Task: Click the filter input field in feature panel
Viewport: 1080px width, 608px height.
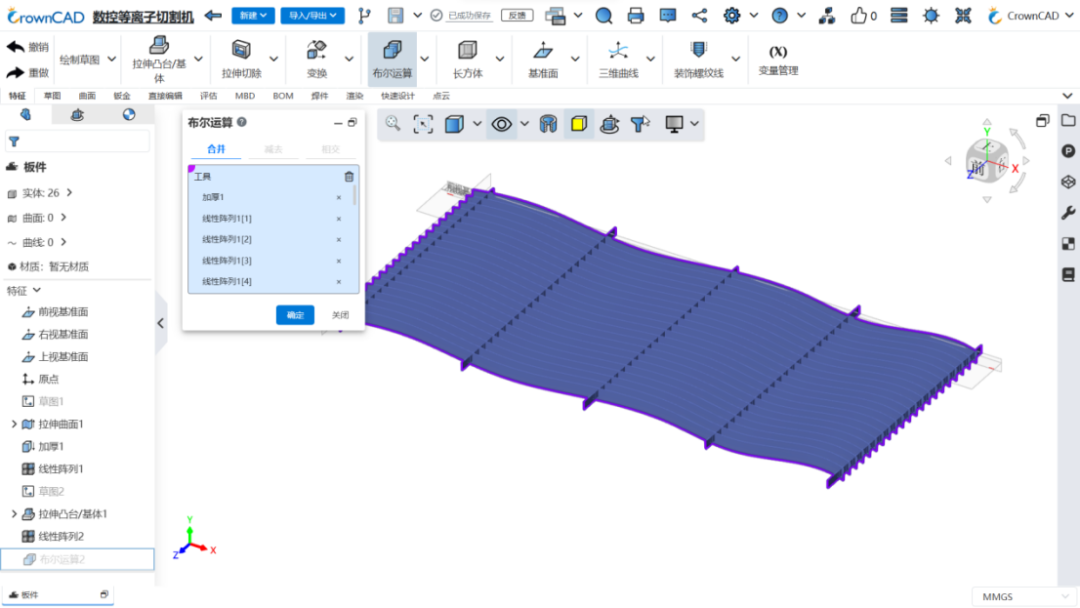Action: point(77,141)
